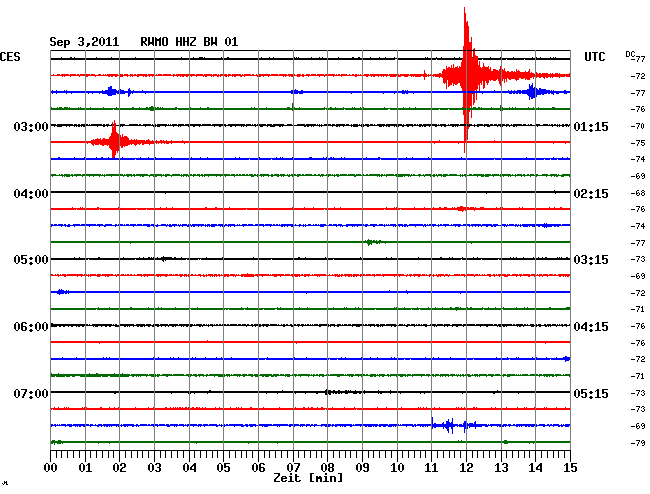The image size is (650, 494).
Task: Click the DC offset value "-70"
Action: click(638, 126)
